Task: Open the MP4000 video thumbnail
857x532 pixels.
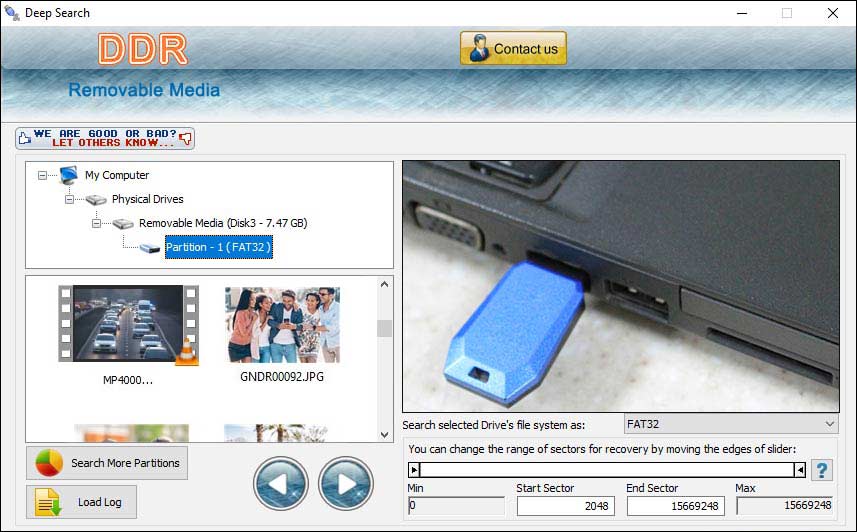Action: point(128,324)
